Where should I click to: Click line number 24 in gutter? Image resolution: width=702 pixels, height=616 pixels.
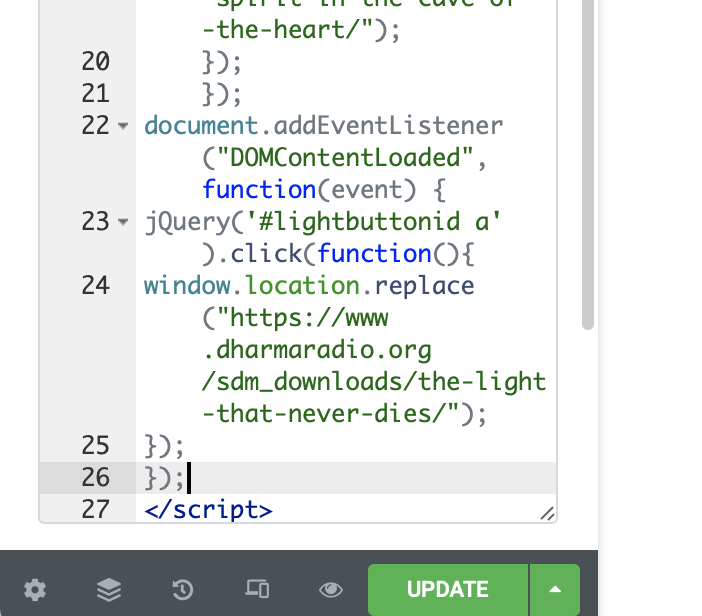click(95, 286)
